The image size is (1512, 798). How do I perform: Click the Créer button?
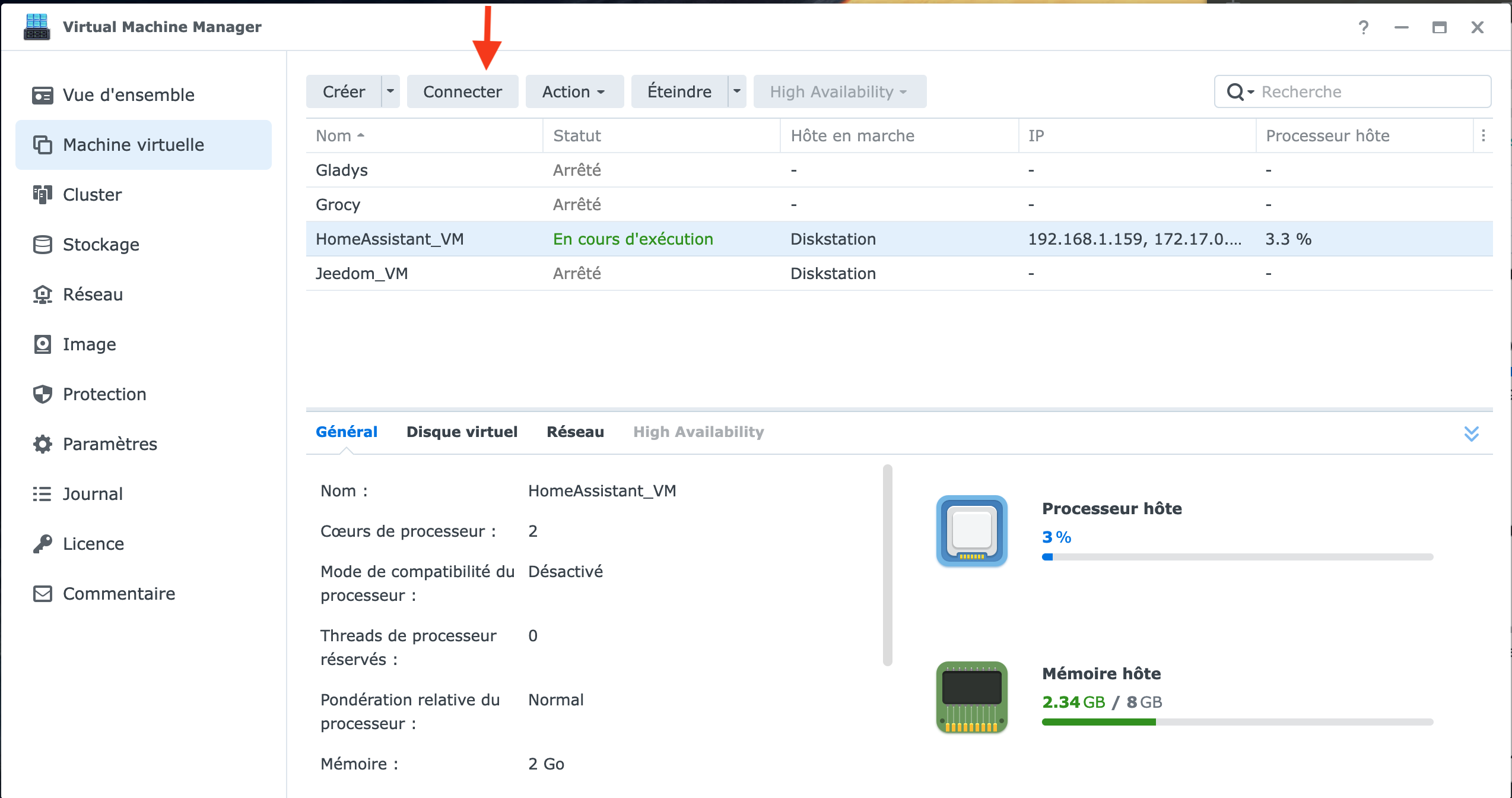click(344, 91)
